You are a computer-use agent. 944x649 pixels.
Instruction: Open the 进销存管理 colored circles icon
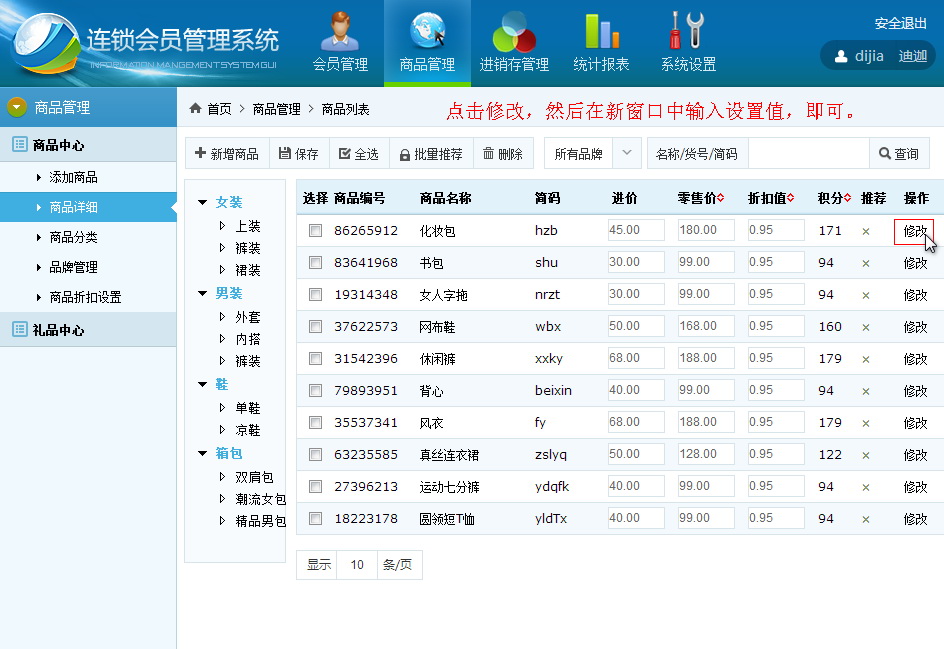click(x=514, y=31)
